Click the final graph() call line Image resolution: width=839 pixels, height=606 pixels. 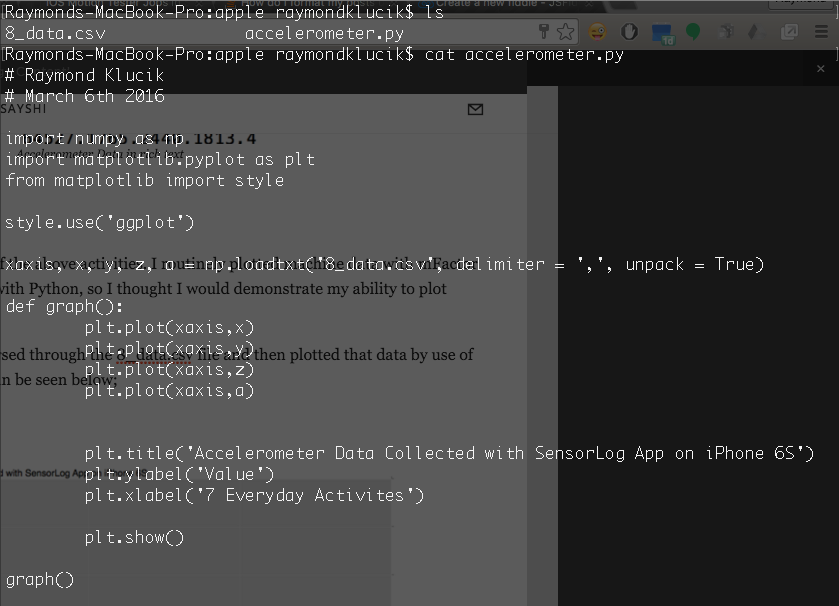coord(40,580)
